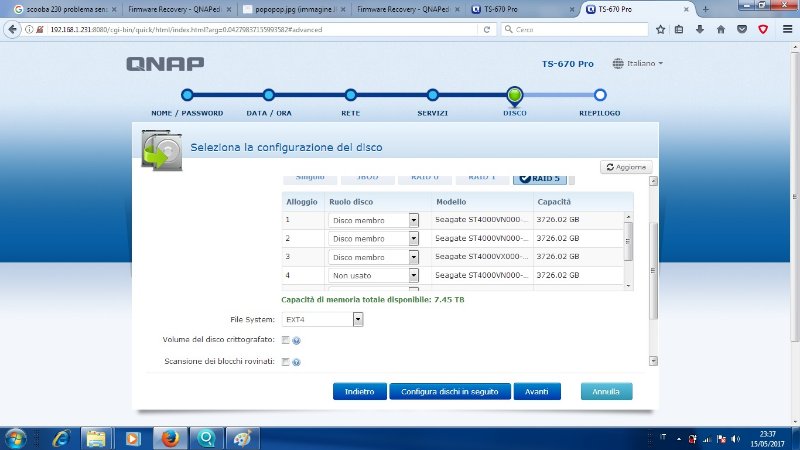Open the Italiano language menu

point(640,63)
